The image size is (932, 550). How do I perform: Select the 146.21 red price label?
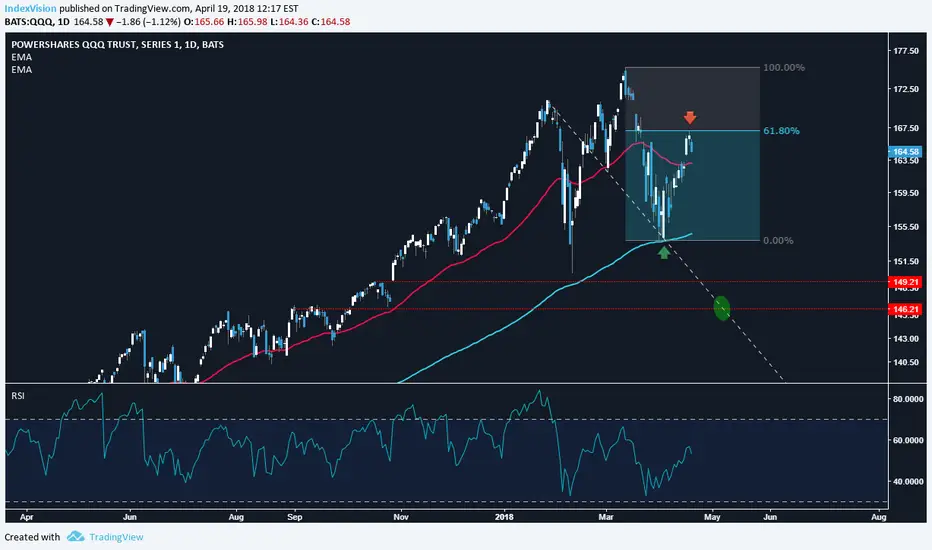click(x=904, y=309)
